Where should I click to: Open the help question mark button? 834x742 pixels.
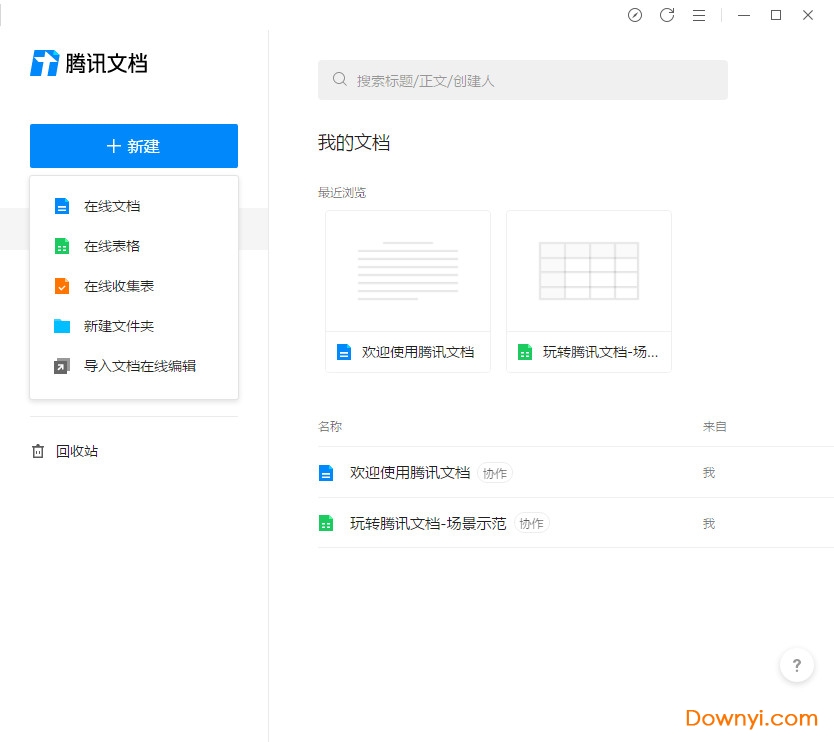pyautogui.click(x=796, y=665)
